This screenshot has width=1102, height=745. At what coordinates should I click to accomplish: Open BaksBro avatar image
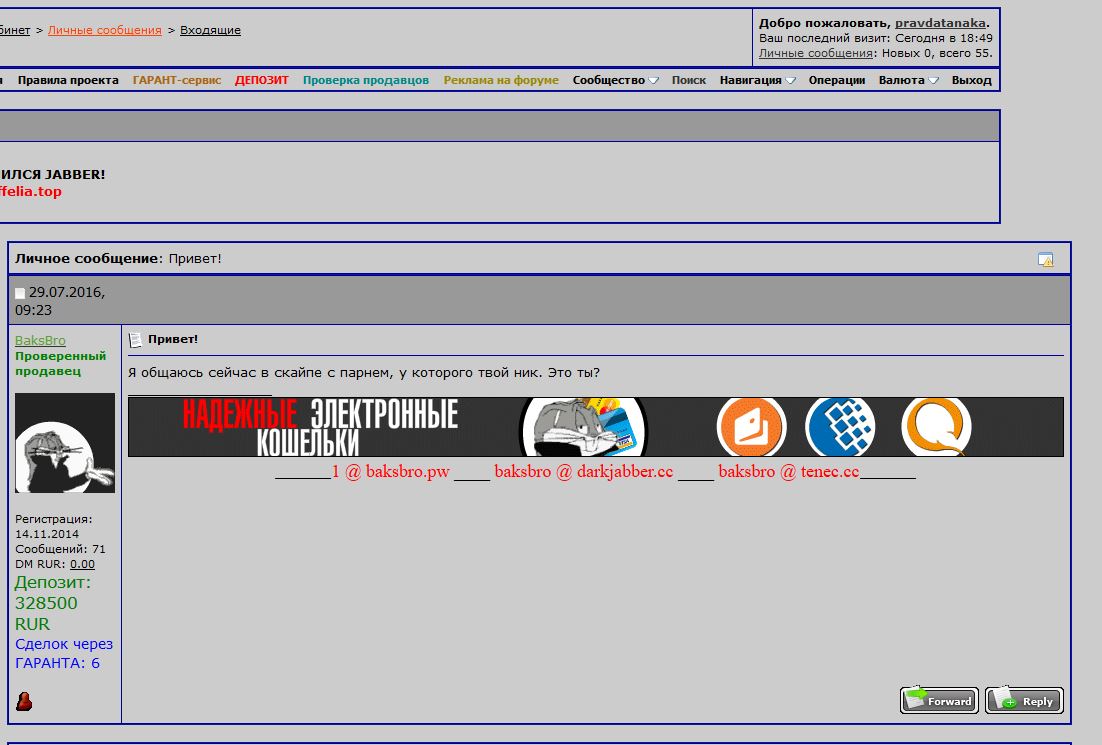click(x=65, y=443)
